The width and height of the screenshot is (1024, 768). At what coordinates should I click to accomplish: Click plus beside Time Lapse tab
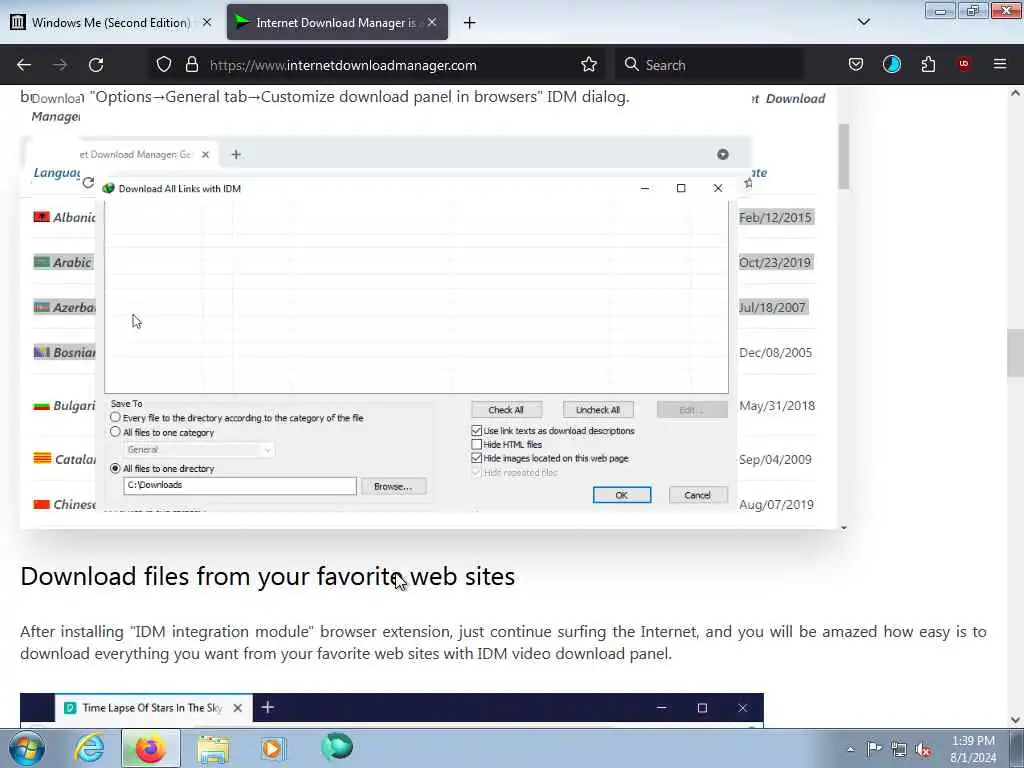click(x=267, y=707)
